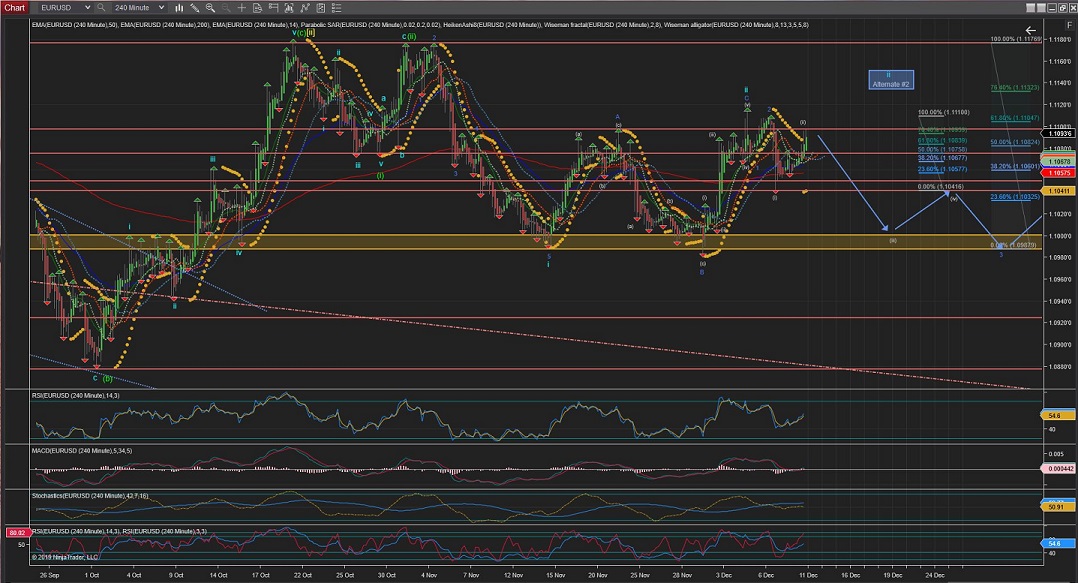Open the Indicators line icon
The height and width of the screenshot is (583, 1078).
tap(304, 8)
